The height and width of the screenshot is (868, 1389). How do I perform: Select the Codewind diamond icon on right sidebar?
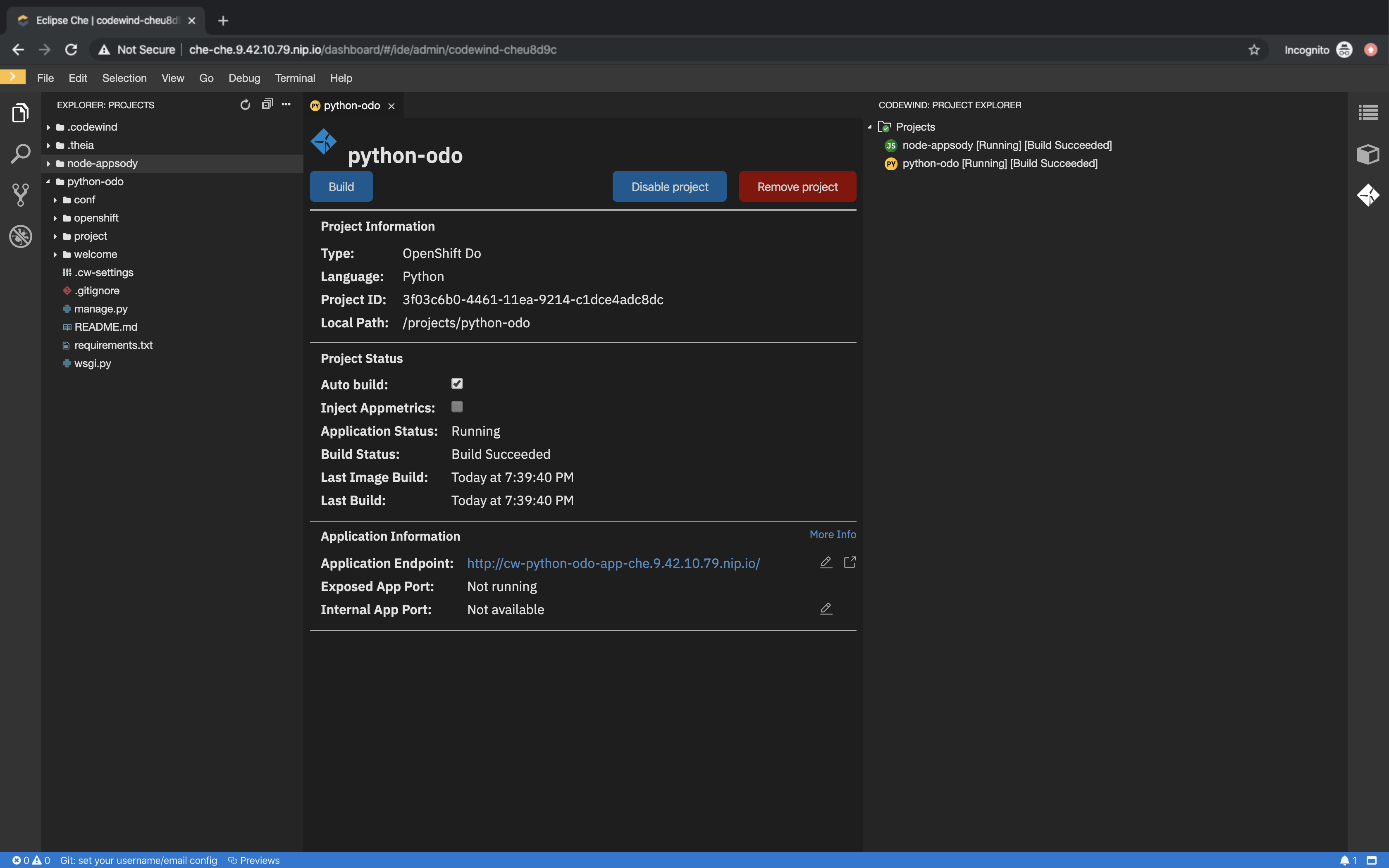[1368, 195]
